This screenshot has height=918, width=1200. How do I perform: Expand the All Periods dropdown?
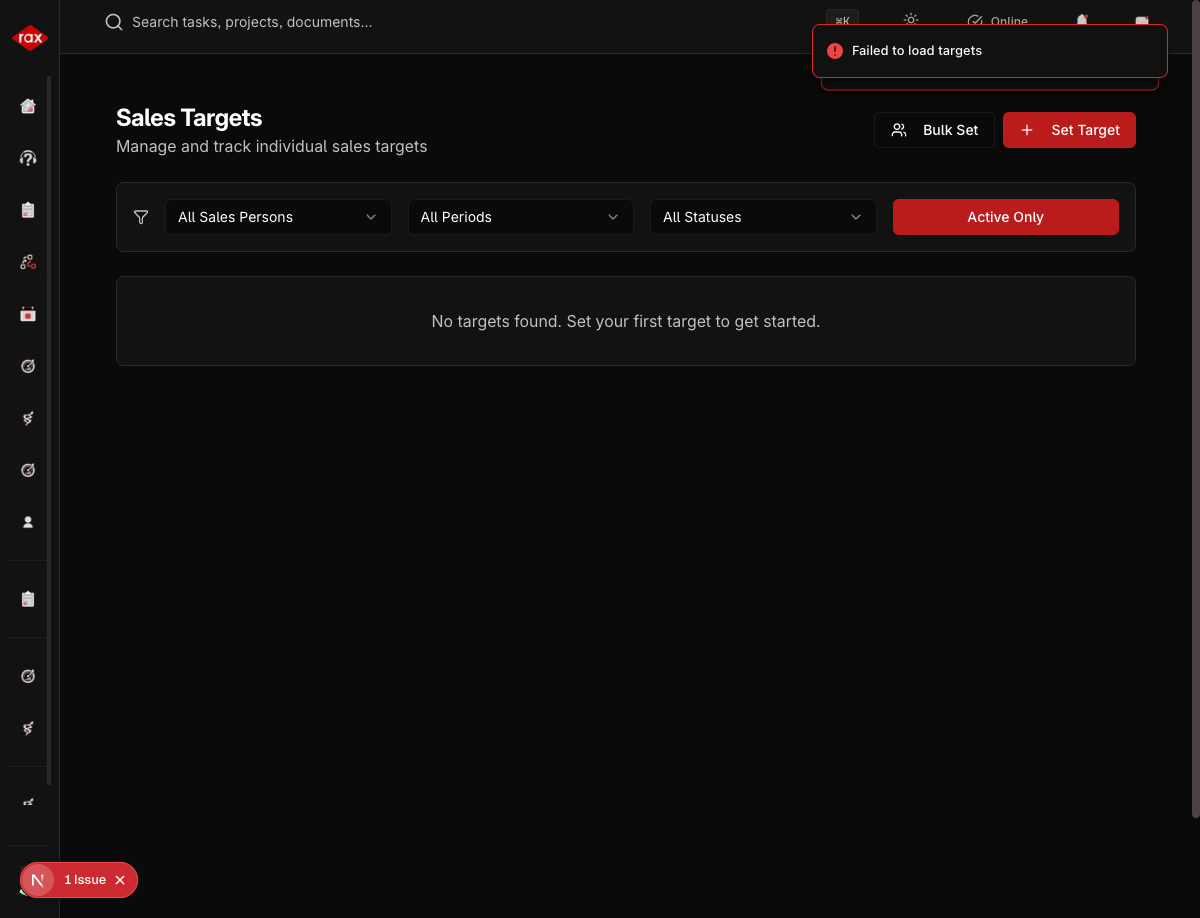tap(520, 217)
